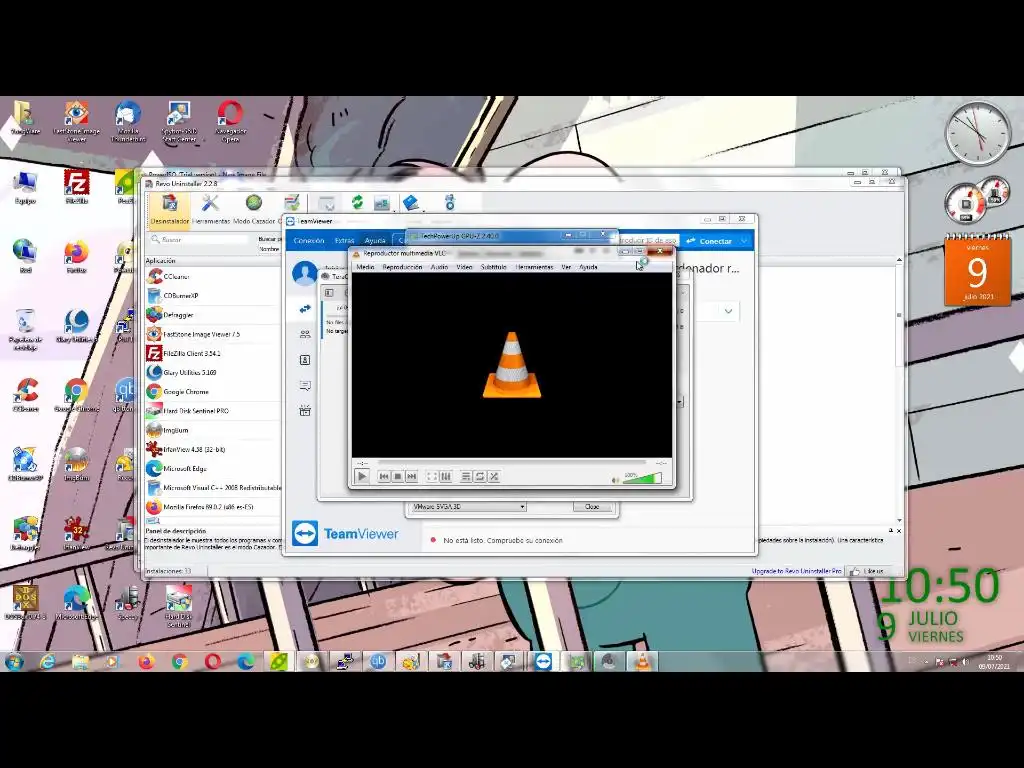Open TeamViewer chat icon

[x=305, y=385]
